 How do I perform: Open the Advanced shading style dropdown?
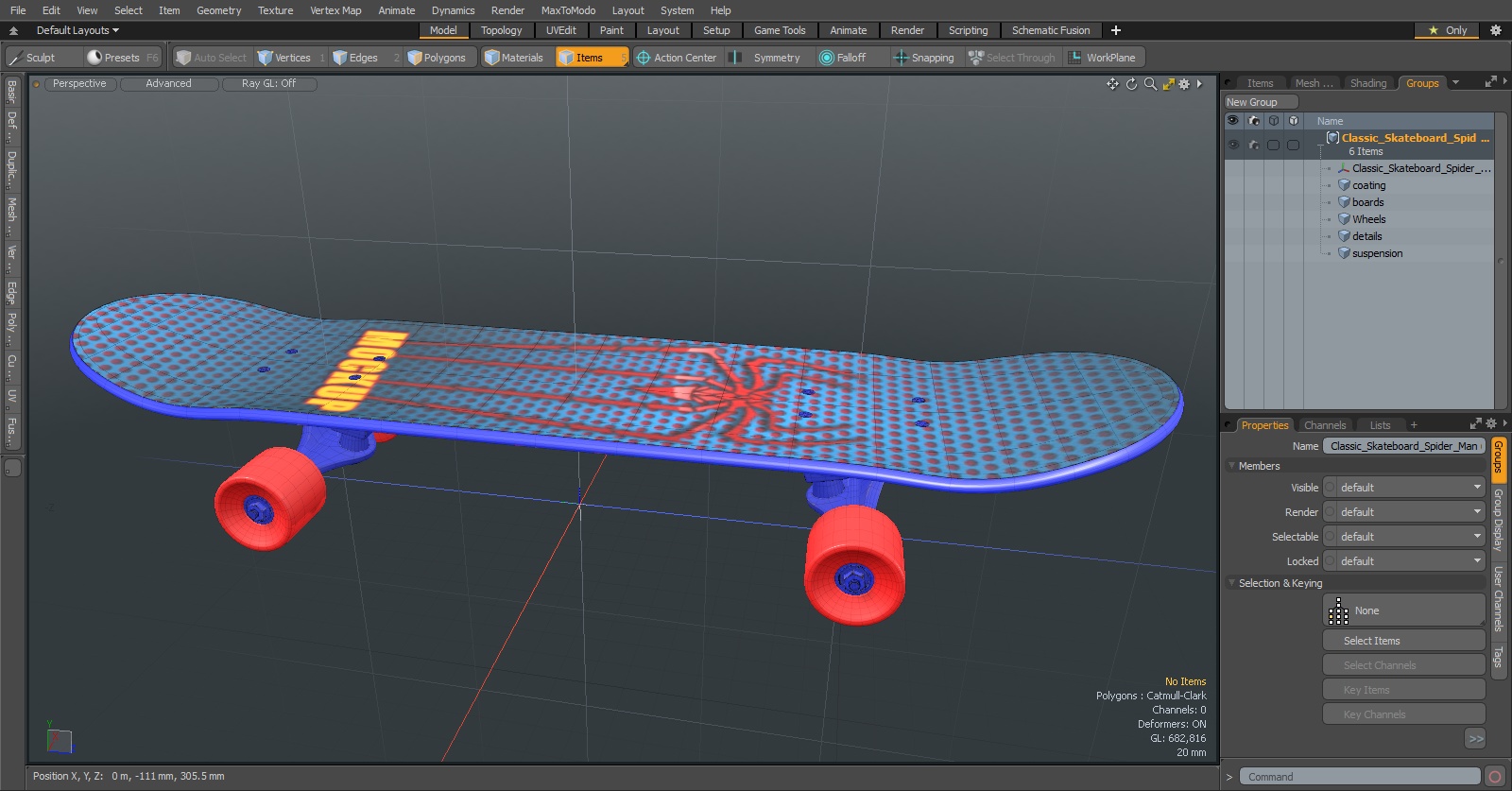click(x=169, y=83)
